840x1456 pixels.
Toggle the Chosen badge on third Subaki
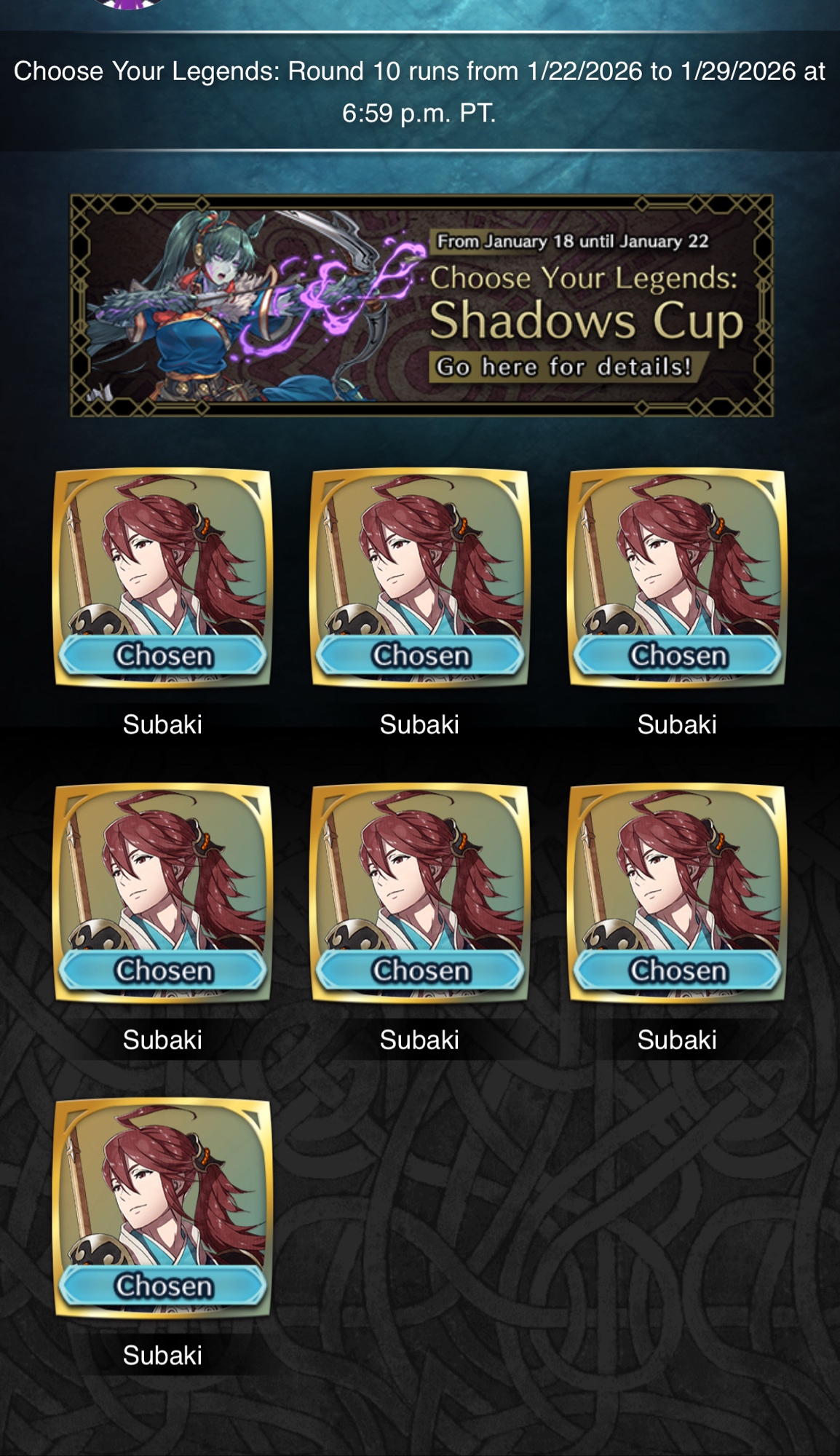[x=678, y=655]
